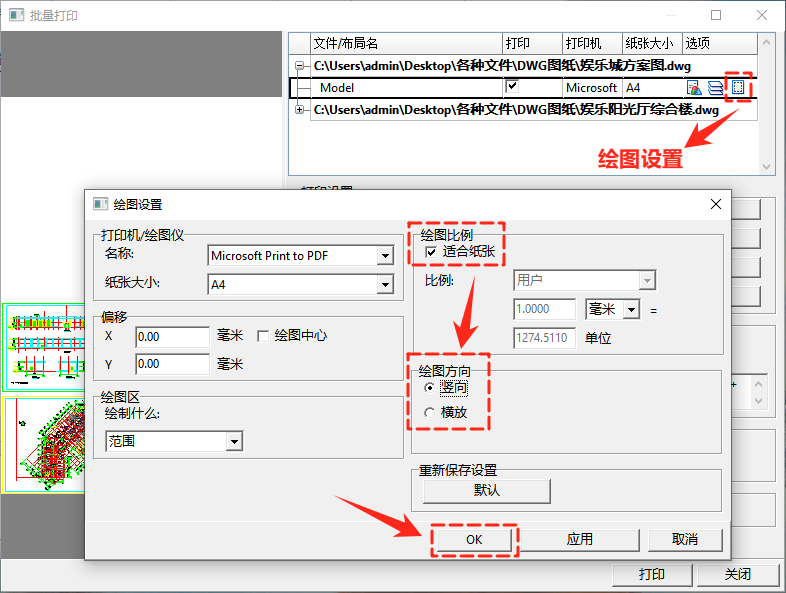Click the 选项 column header
Screen dimensions: 786x593
[720, 44]
